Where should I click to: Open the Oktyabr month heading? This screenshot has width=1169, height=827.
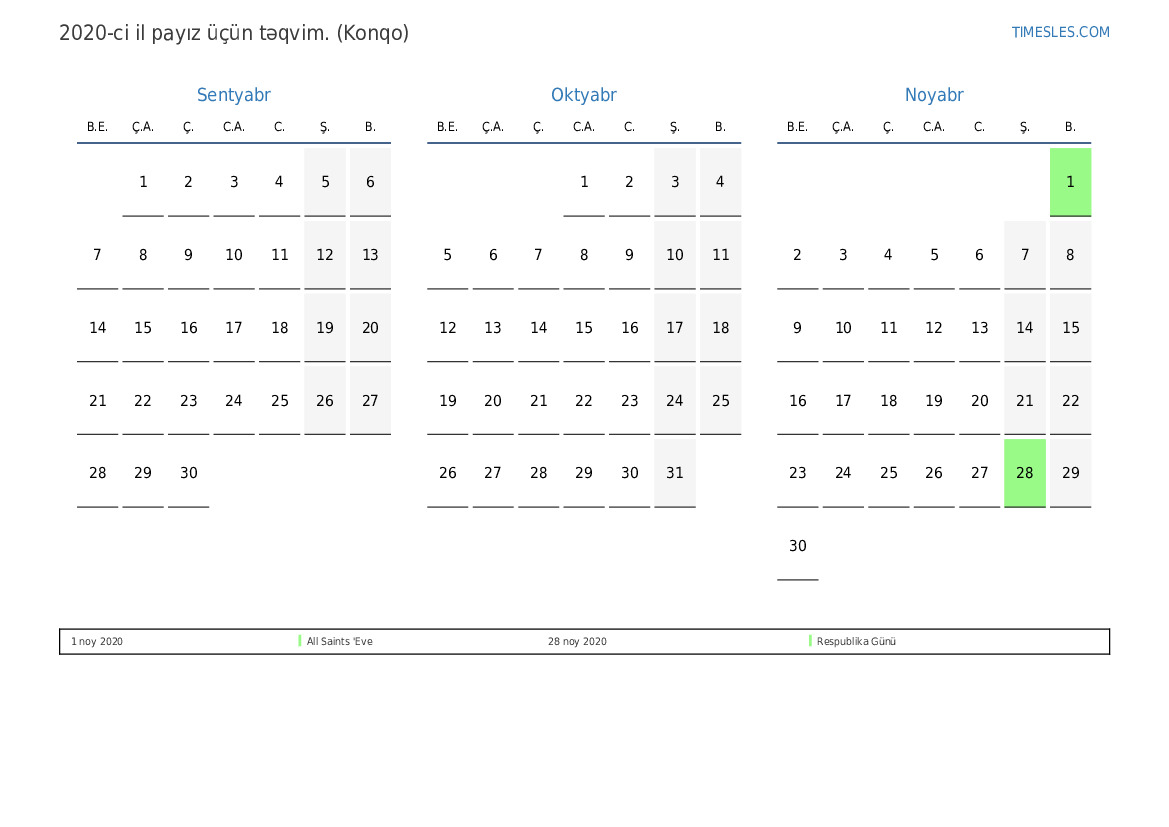coord(583,95)
